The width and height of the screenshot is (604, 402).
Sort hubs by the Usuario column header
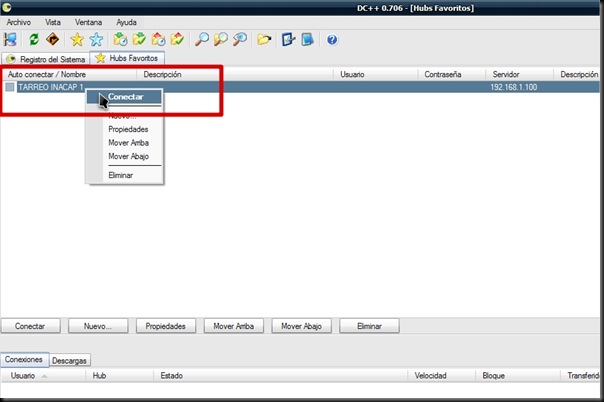tap(375, 74)
